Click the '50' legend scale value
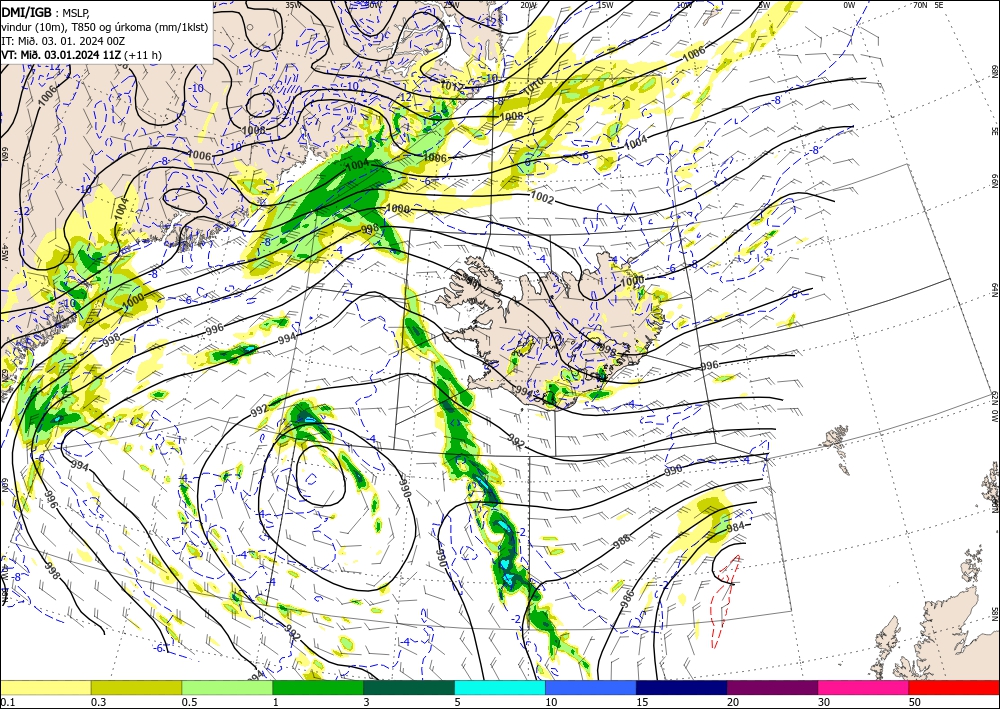1000x709 pixels. point(915,702)
